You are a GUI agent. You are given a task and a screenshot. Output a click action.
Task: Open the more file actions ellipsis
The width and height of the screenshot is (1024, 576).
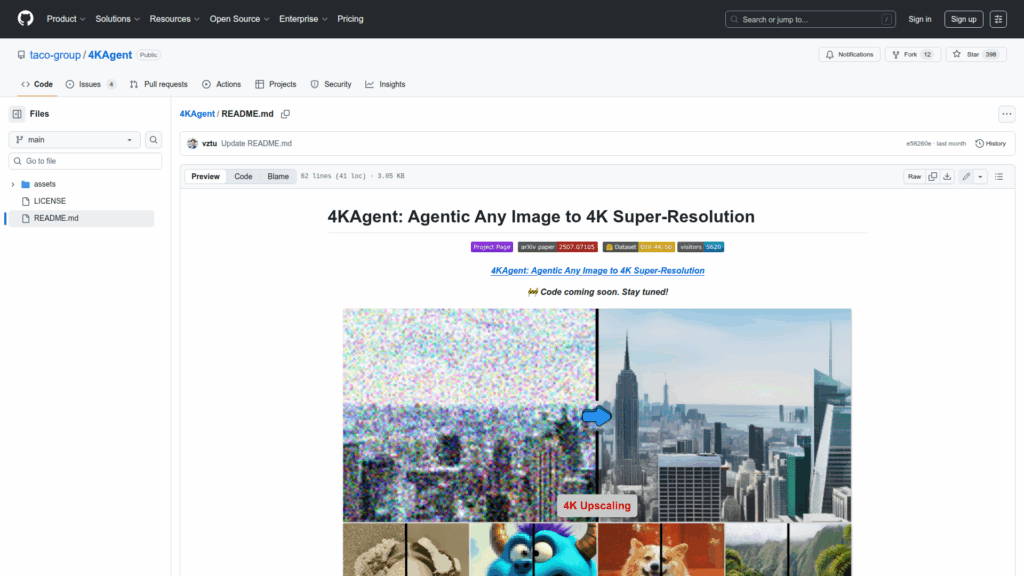tap(1006, 114)
